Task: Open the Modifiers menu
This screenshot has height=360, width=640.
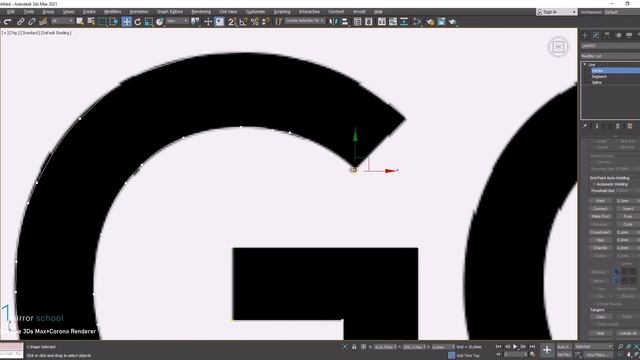Action: pos(113,12)
